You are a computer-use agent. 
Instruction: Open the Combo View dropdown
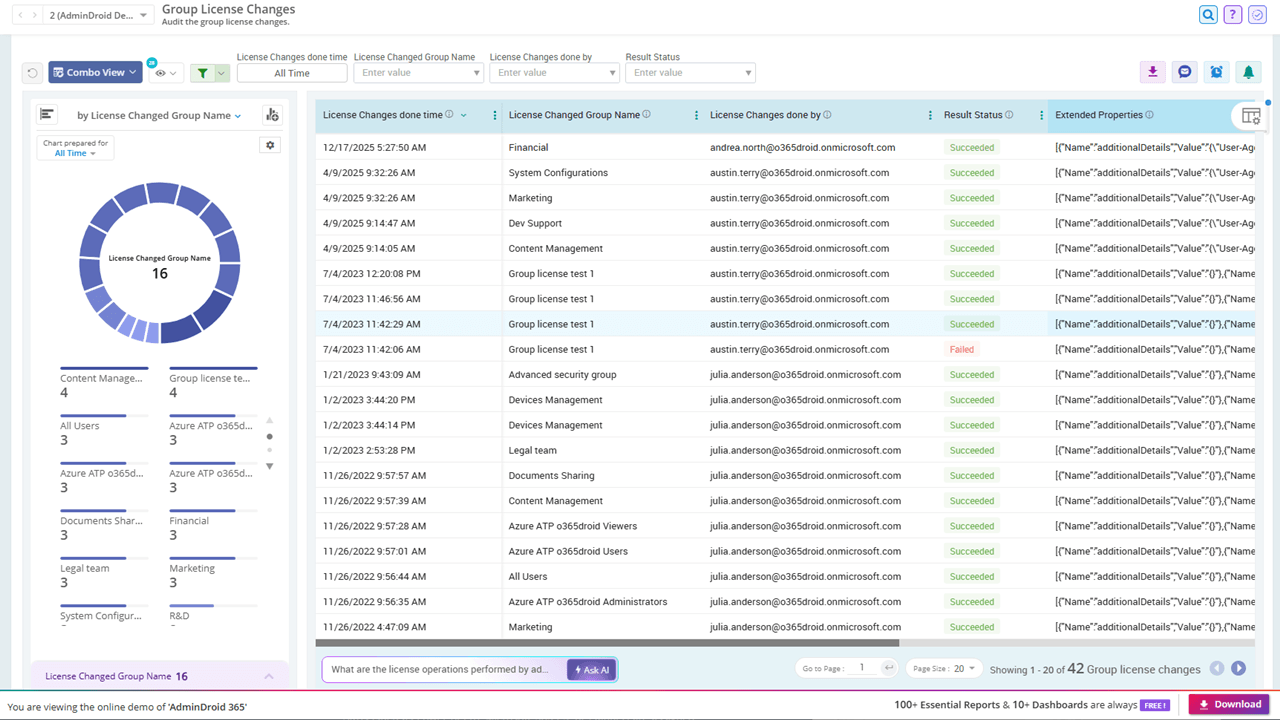[95, 72]
